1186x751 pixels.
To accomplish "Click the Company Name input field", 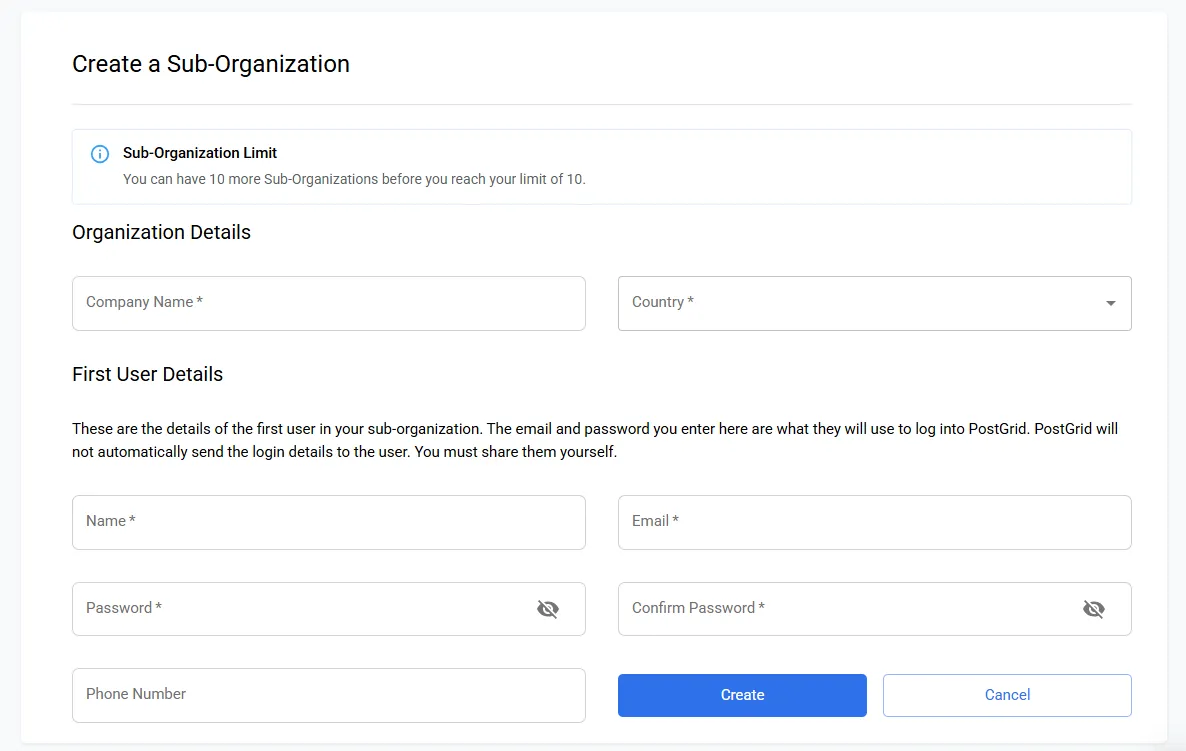I will 300,303.
